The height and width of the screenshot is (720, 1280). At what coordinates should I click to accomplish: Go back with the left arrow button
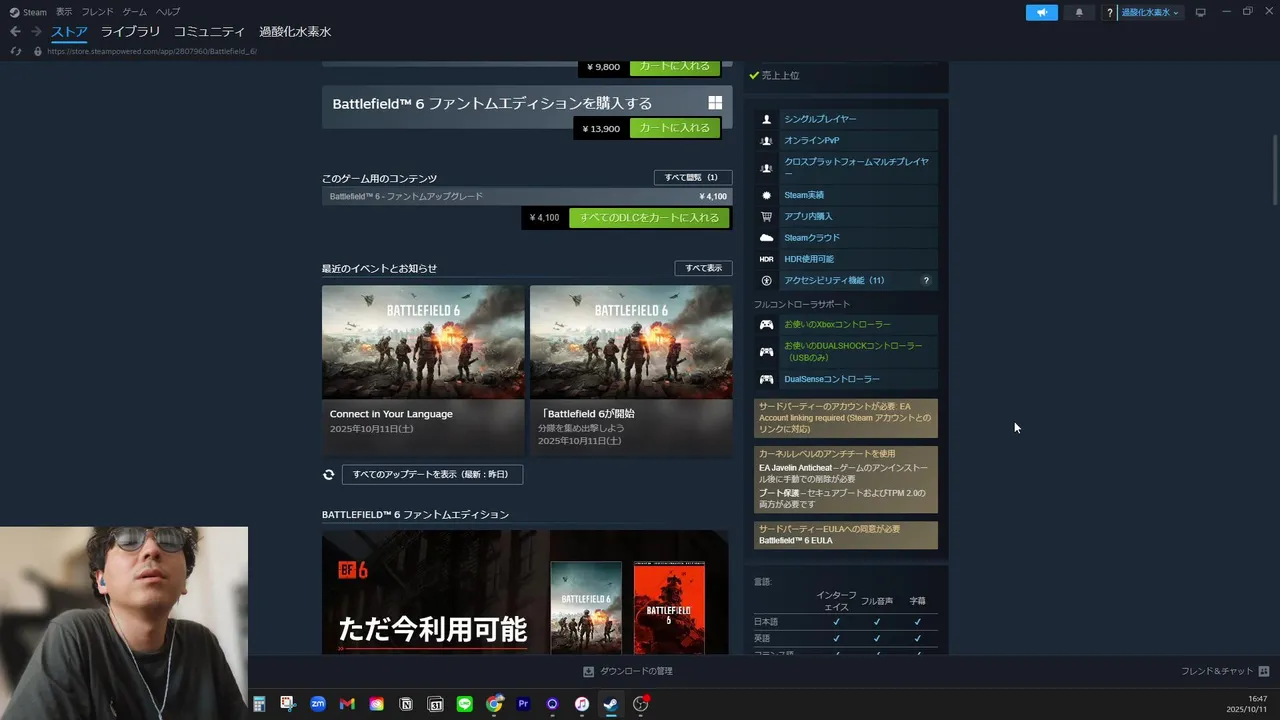click(15, 32)
